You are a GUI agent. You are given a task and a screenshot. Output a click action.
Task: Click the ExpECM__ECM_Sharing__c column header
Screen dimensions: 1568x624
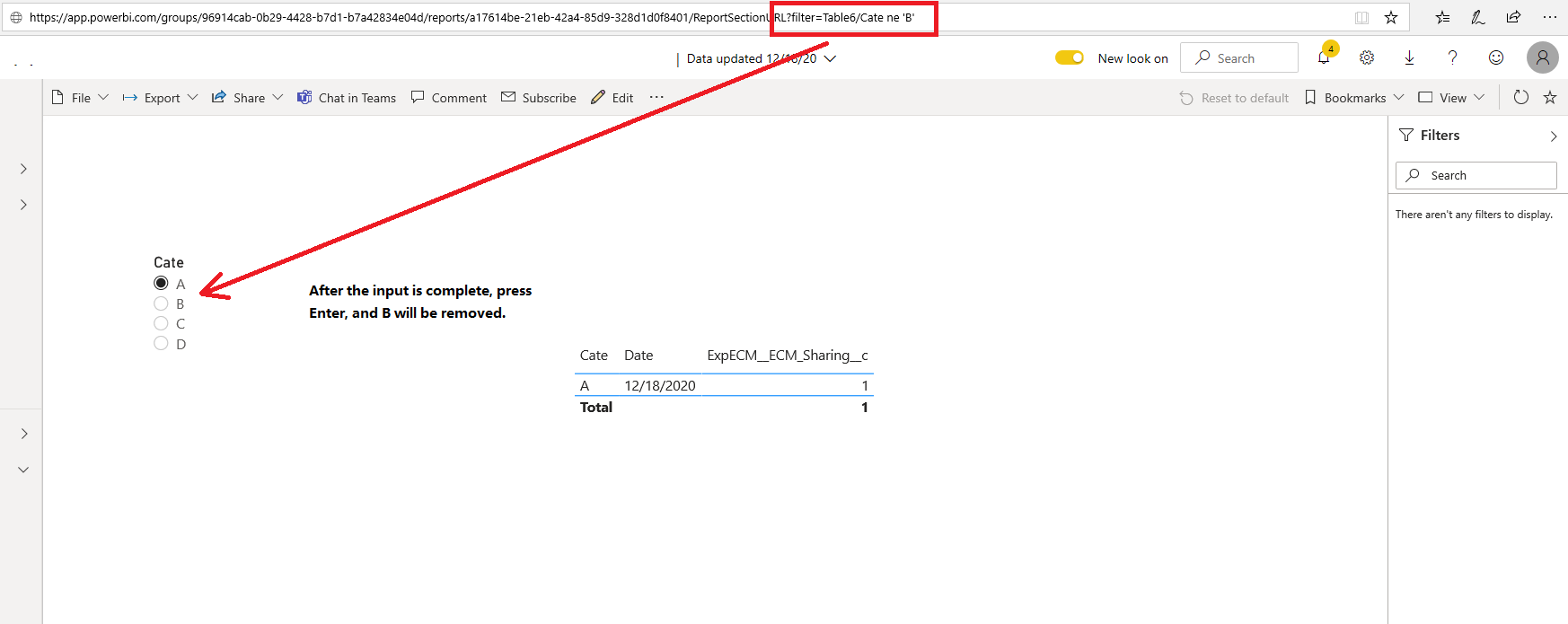(x=788, y=356)
